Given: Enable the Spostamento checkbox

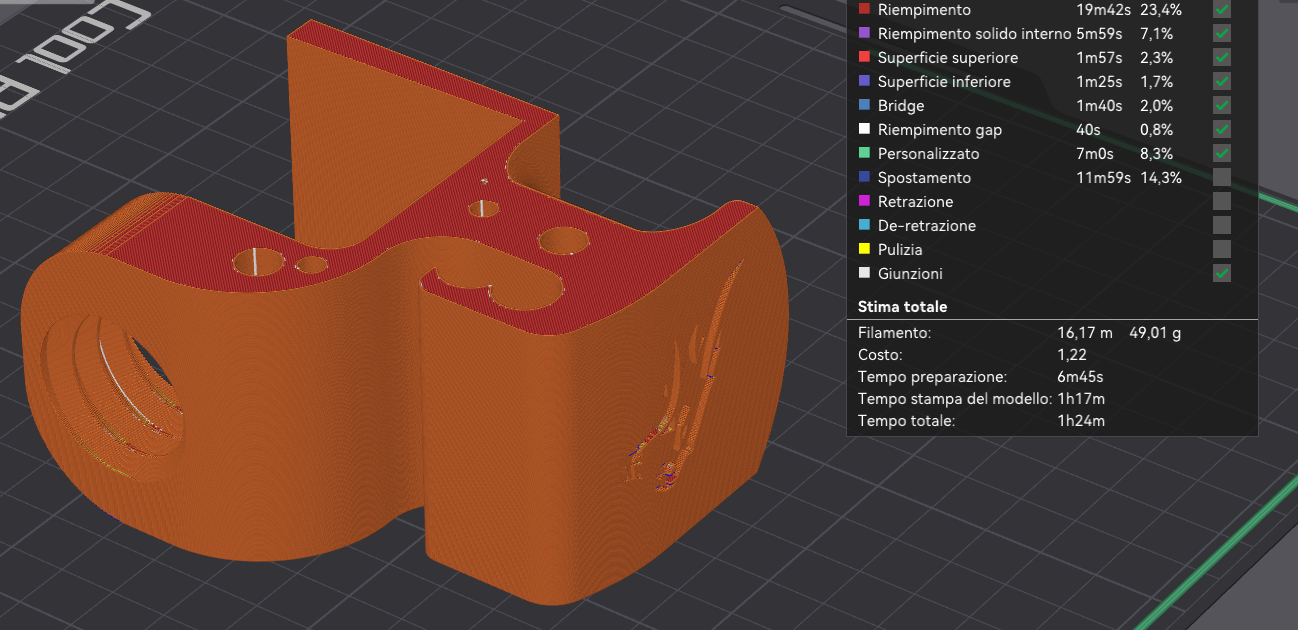Looking at the screenshot, I should (x=1222, y=178).
